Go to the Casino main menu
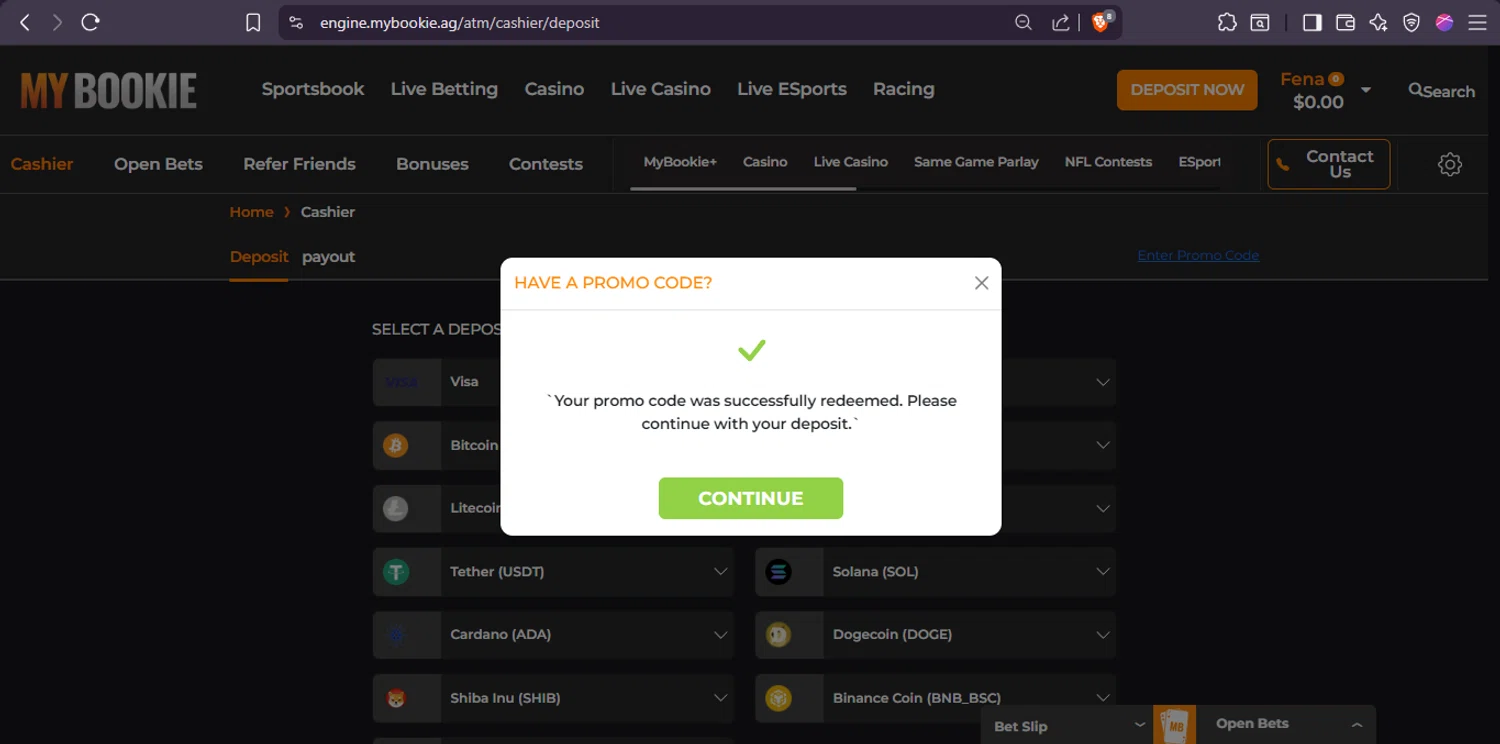Viewport: 1500px width, 744px height. 554,89
